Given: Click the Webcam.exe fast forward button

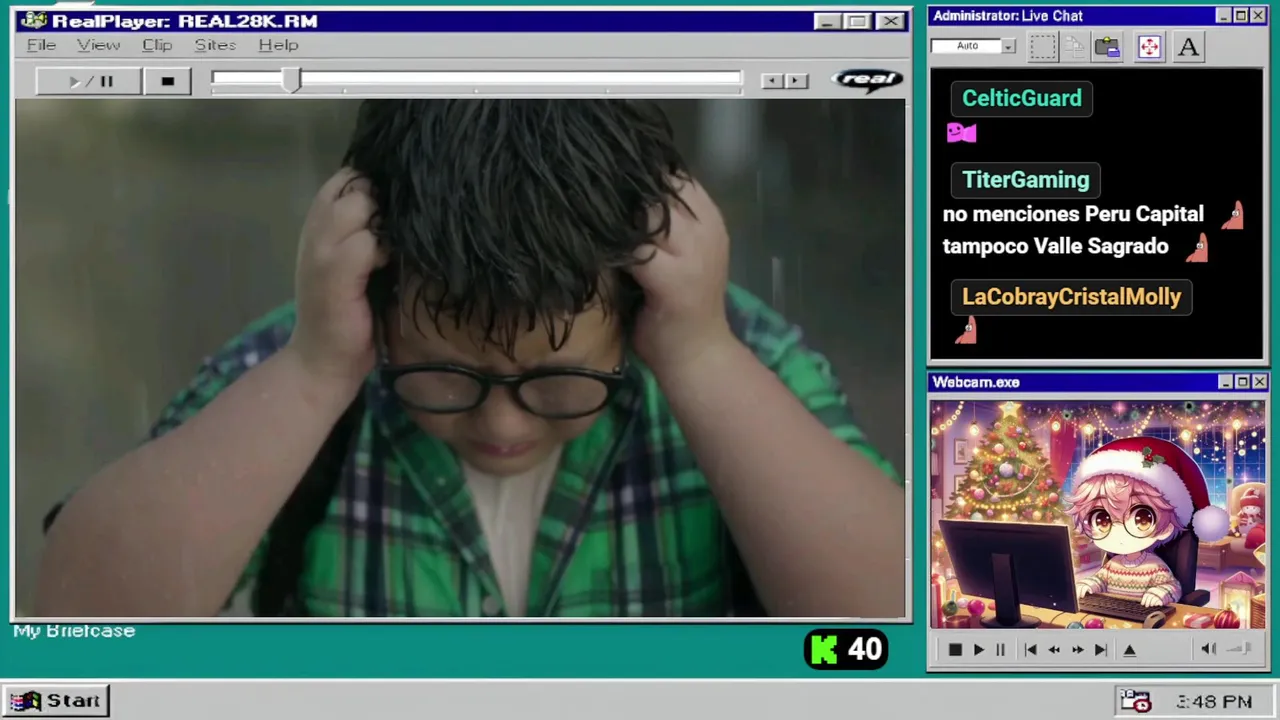Looking at the screenshot, I should (1077, 650).
